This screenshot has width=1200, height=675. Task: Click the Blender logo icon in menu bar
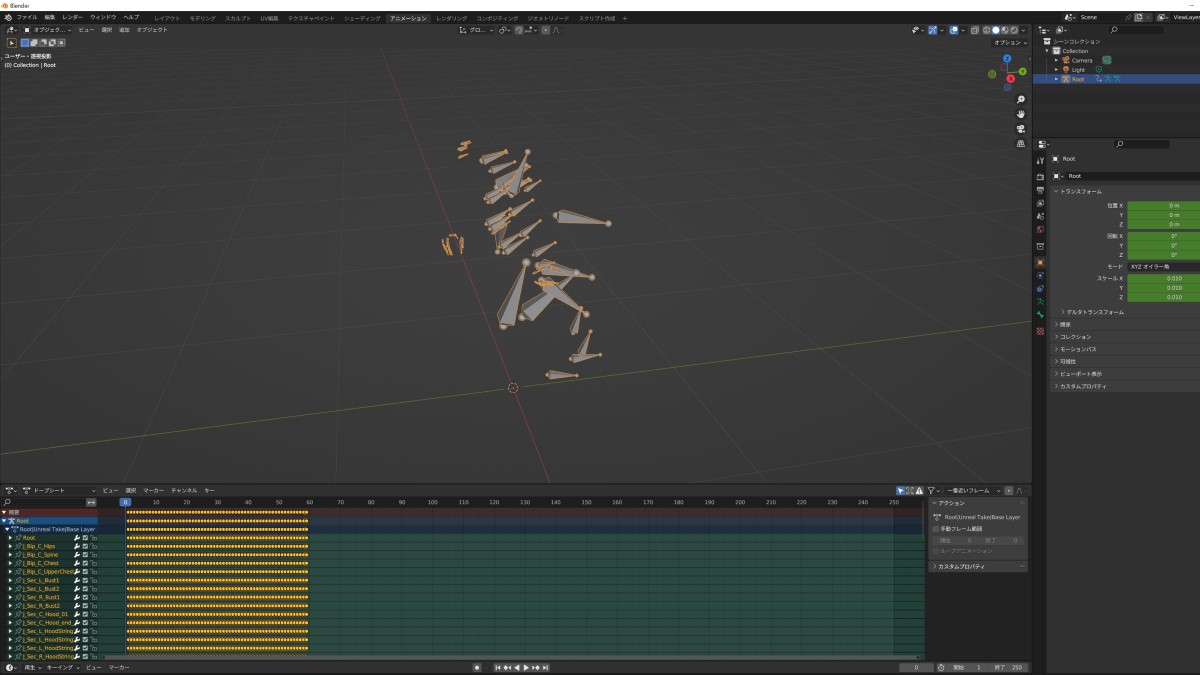[x=8, y=17]
